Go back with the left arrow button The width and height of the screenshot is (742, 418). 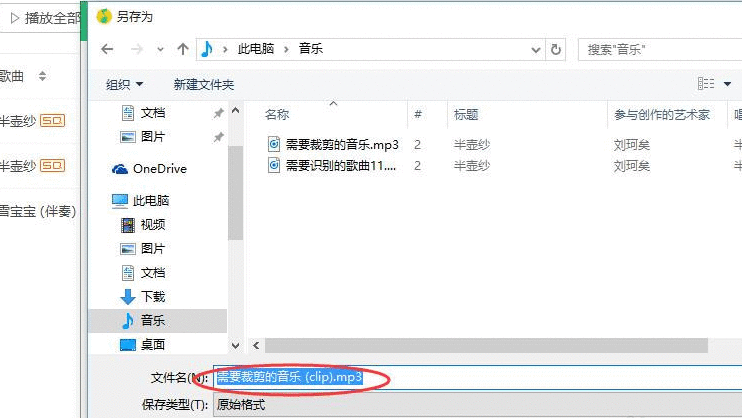click(x=107, y=49)
